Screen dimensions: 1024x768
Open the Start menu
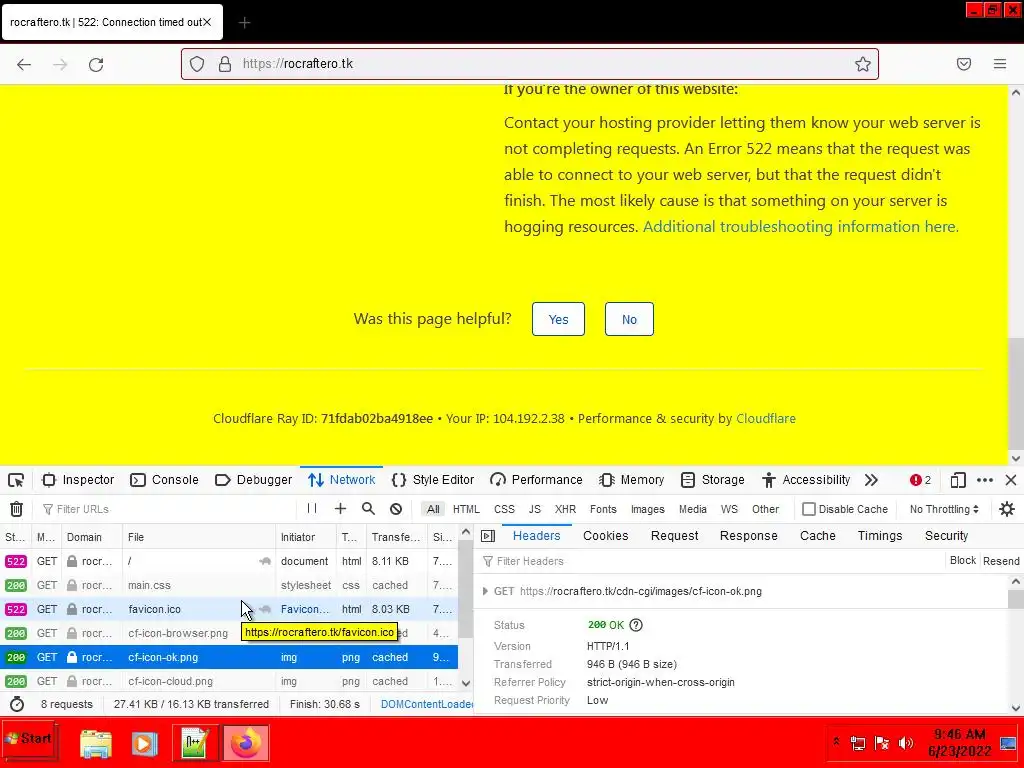tap(29, 740)
